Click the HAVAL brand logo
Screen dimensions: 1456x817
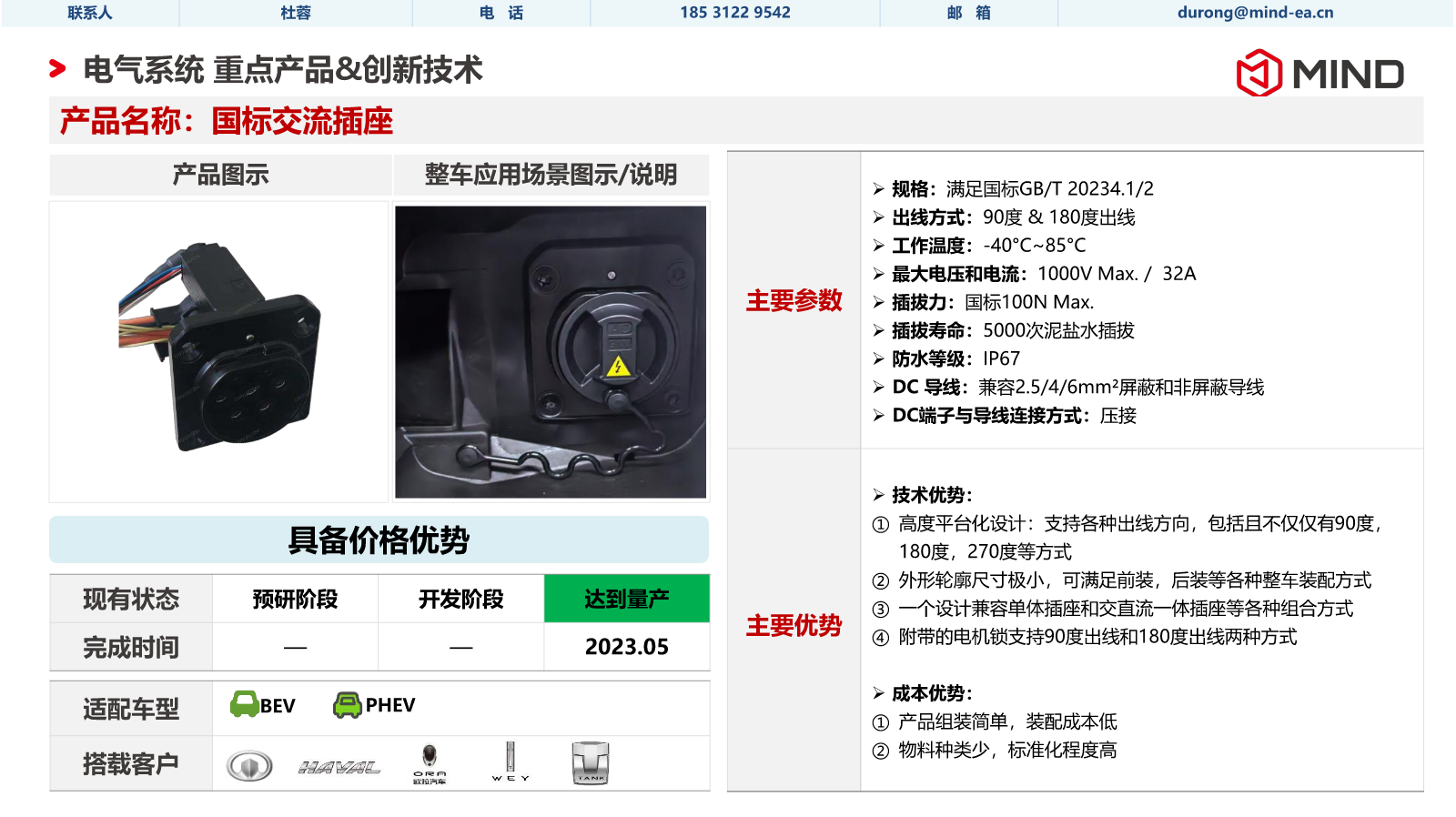point(339,768)
